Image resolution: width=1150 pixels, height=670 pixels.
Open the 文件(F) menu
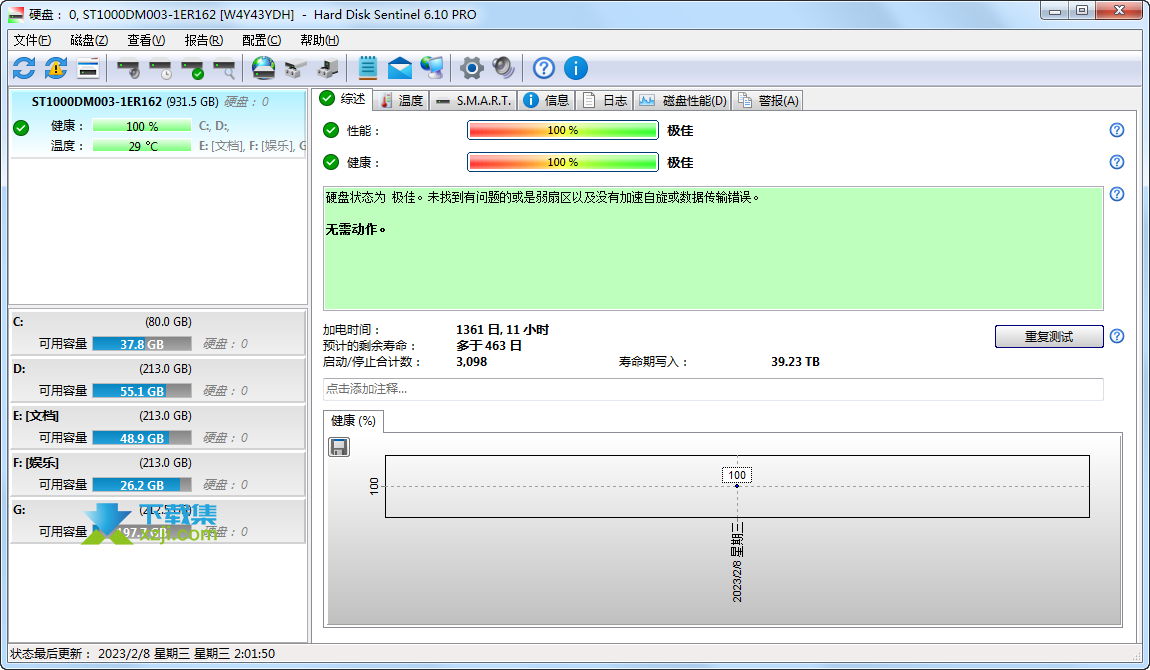[32, 40]
